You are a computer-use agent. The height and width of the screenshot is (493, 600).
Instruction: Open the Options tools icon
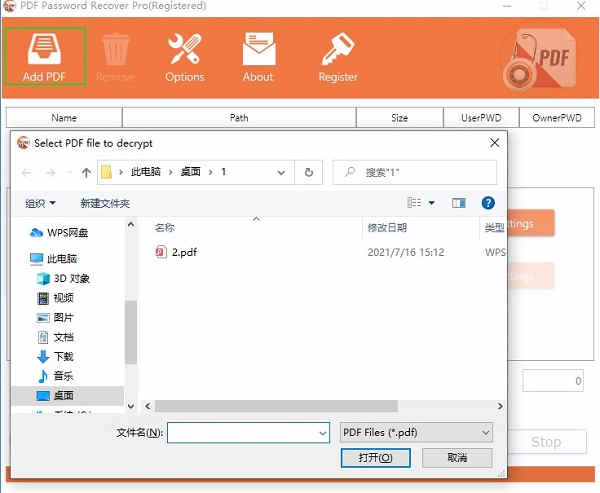(x=185, y=49)
